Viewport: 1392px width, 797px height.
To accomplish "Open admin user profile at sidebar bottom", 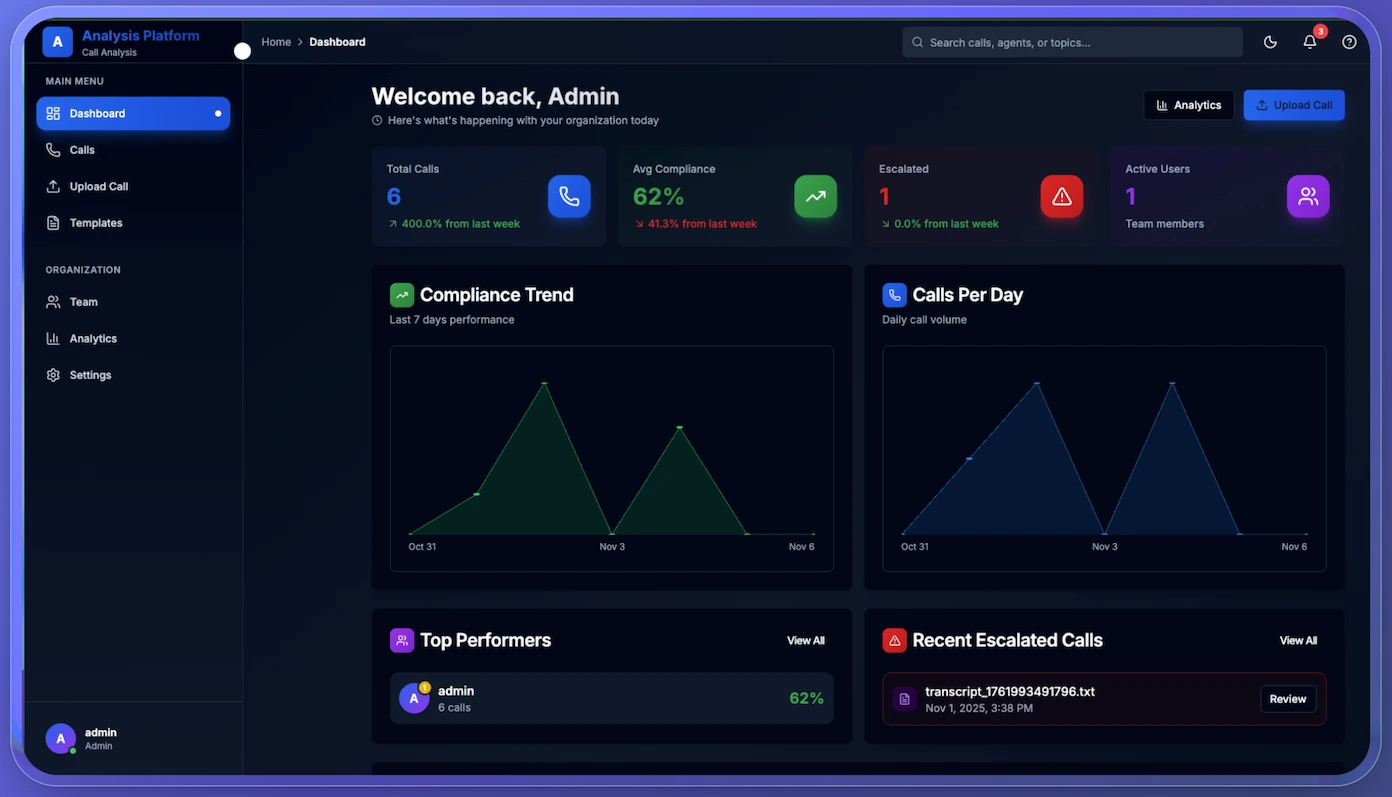I will click(x=100, y=739).
